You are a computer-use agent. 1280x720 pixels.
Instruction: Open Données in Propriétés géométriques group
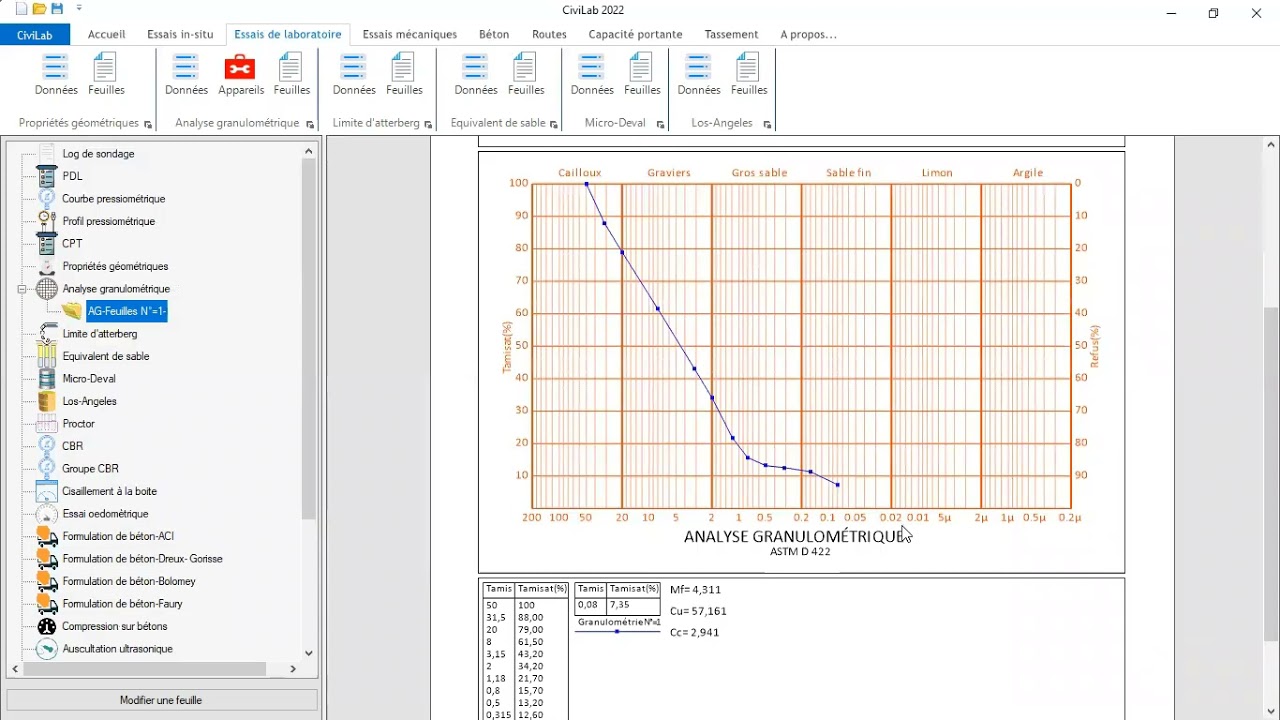click(56, 74)
